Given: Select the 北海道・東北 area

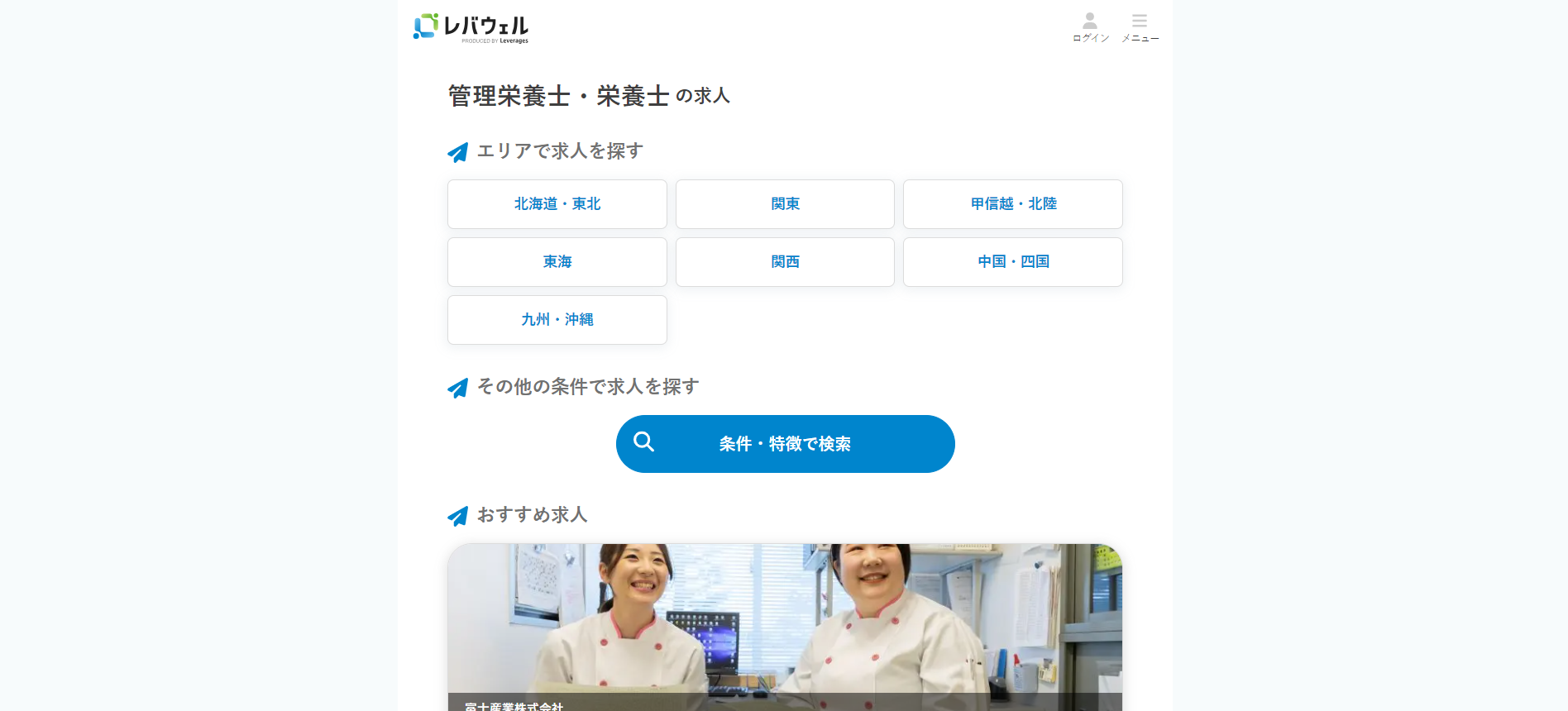Looking at the screenshot, I should click(x=557, y=204).
